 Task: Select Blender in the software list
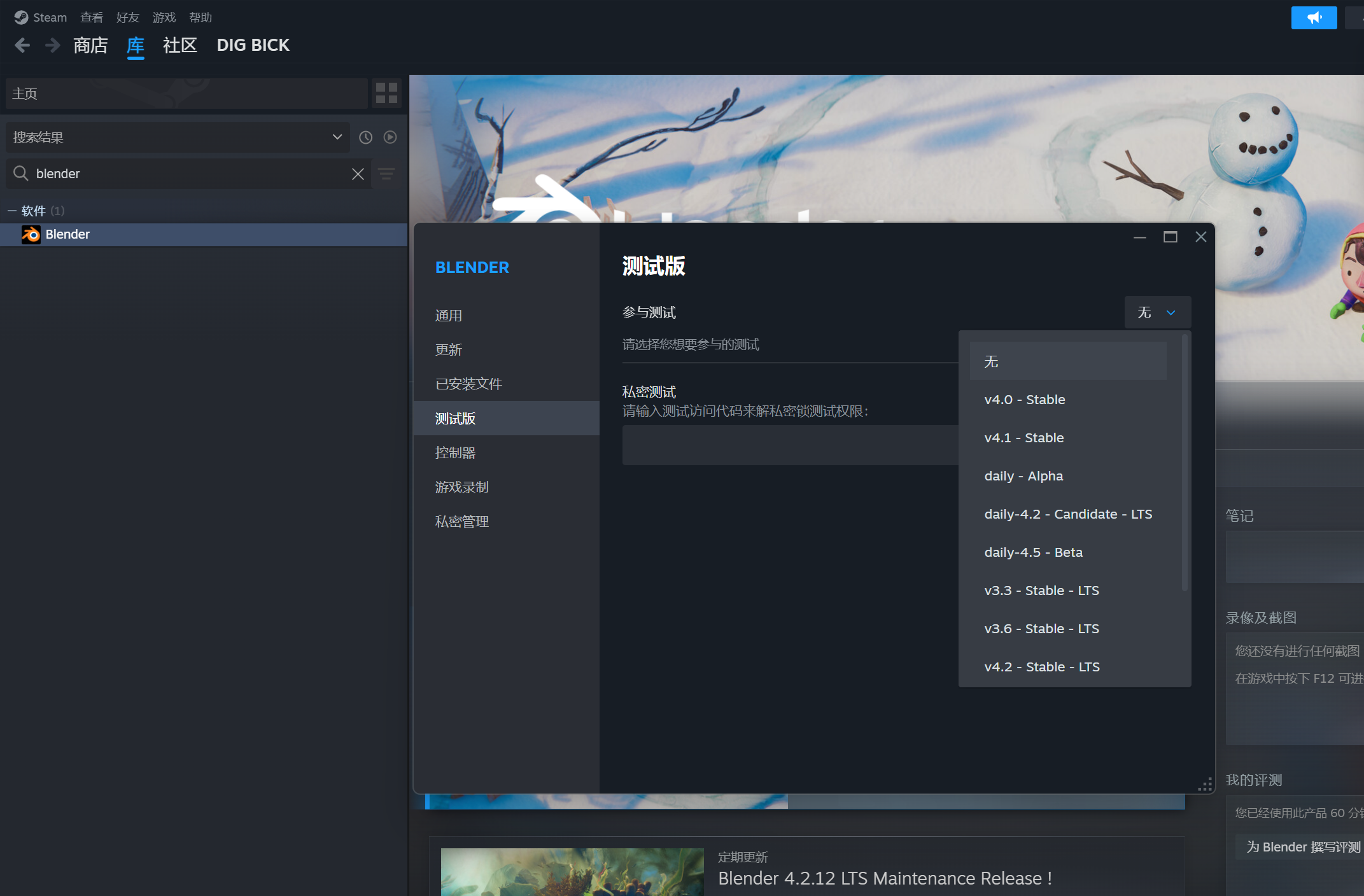[x=67, y=234]
